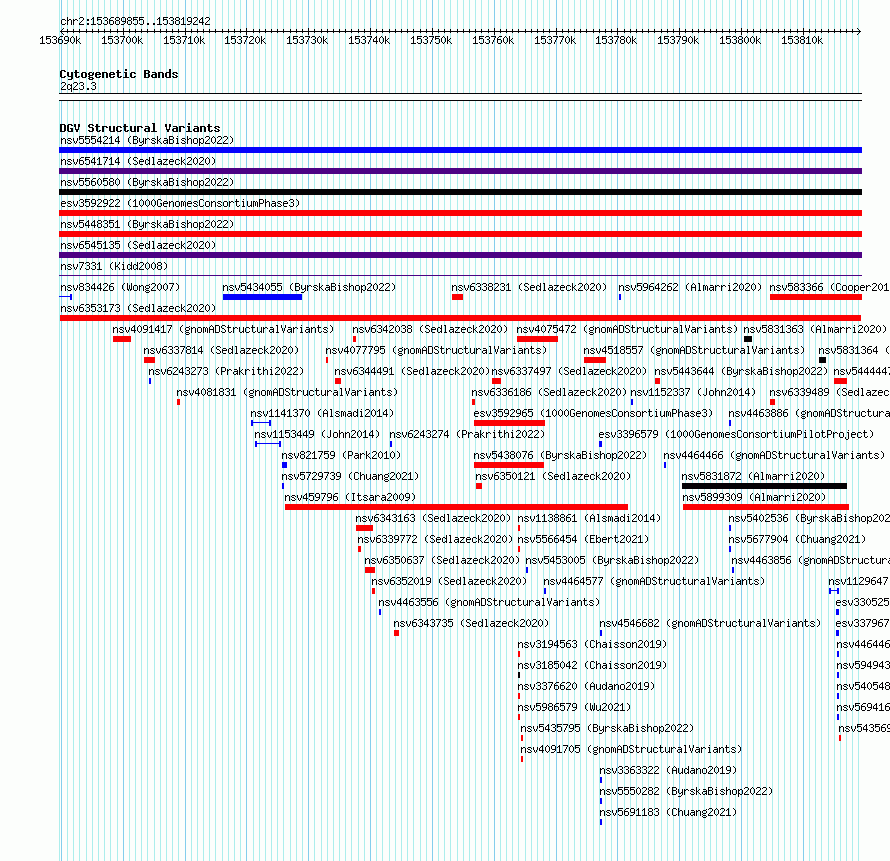Select the nsv821759 (Park2010) label
The width and height of the screenshot is (890, 861).
coord(341,455)
